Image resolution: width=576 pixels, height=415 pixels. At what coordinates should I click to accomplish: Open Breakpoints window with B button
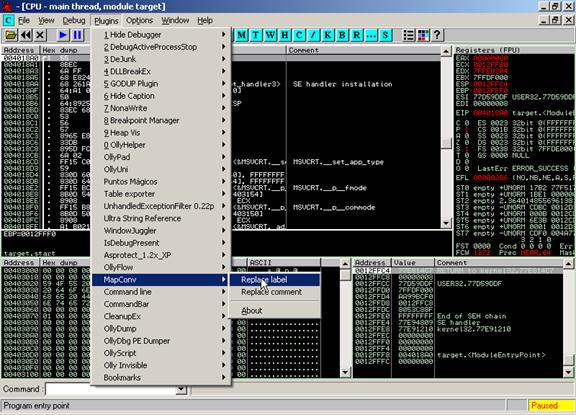coord(342,35)
